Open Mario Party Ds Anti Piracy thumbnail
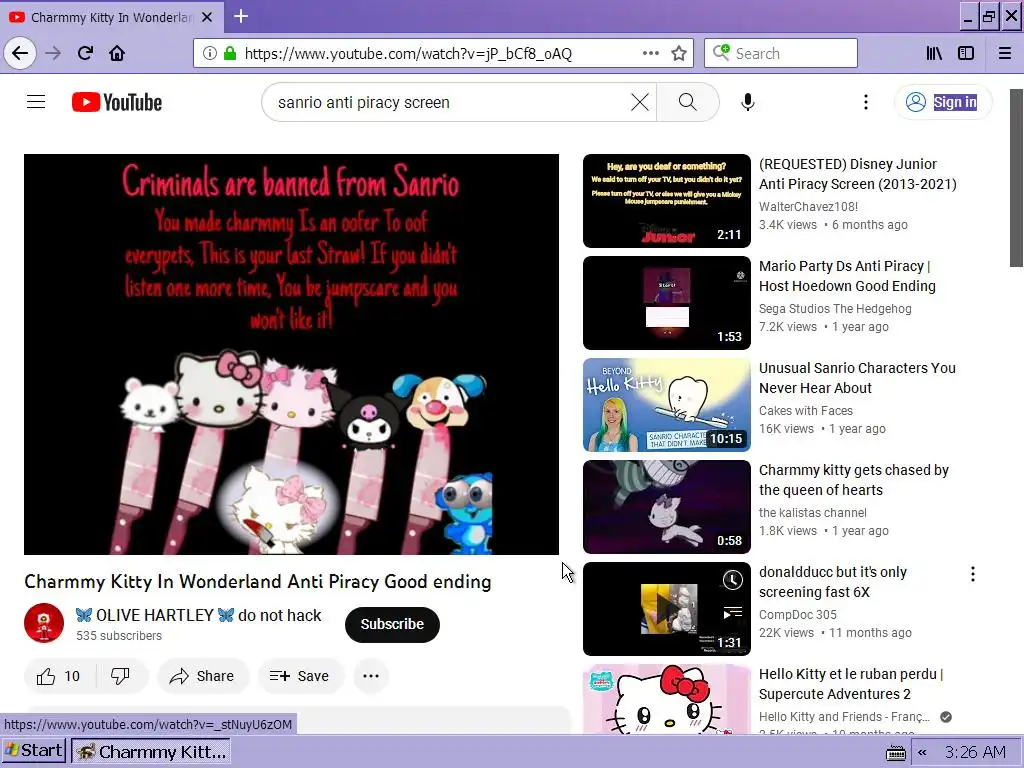 [x=667, y=302]
